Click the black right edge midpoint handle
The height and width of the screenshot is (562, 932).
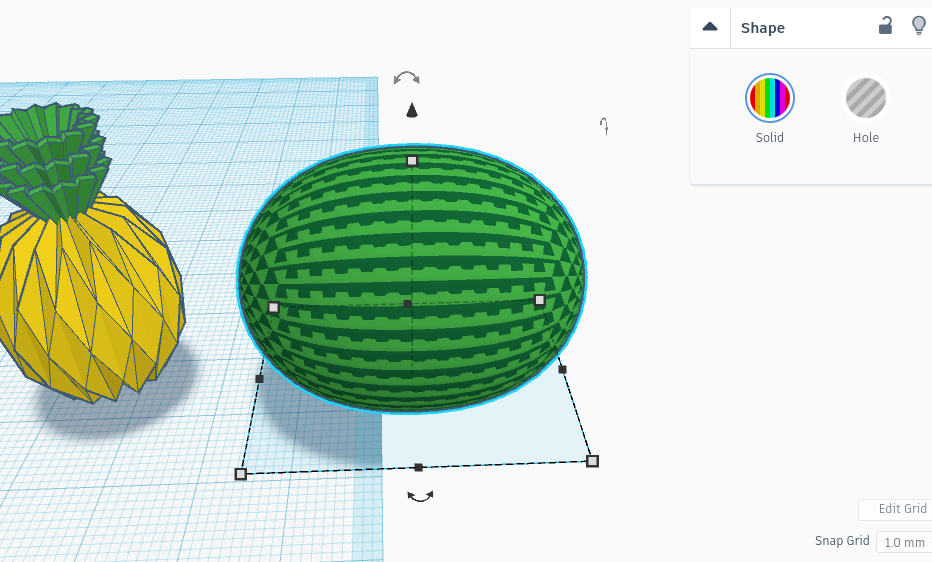pyautogui.click(x=563, y=370)
